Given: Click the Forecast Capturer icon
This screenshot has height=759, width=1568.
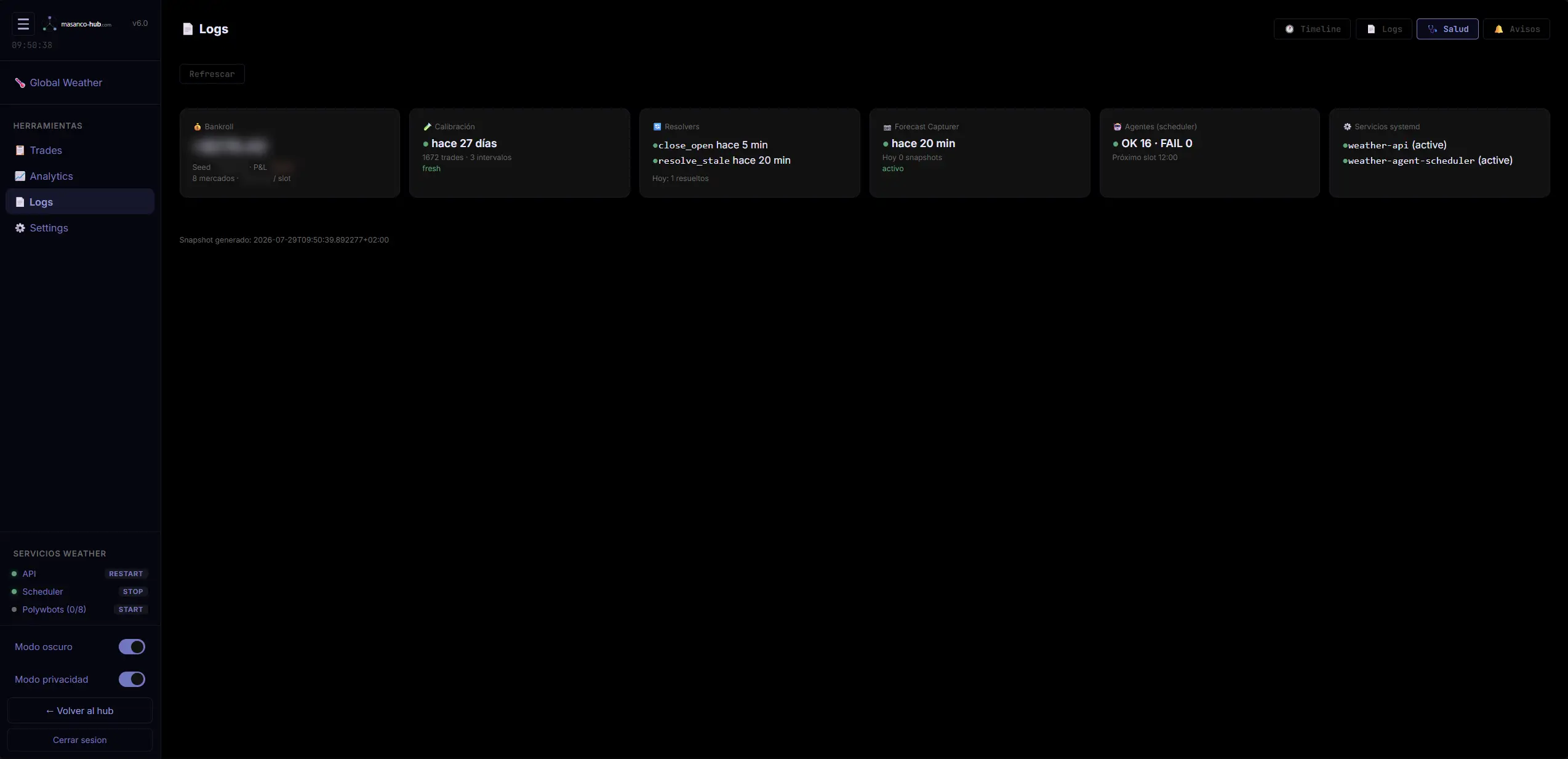Looking at the screenshot, I should coord(887,127).
